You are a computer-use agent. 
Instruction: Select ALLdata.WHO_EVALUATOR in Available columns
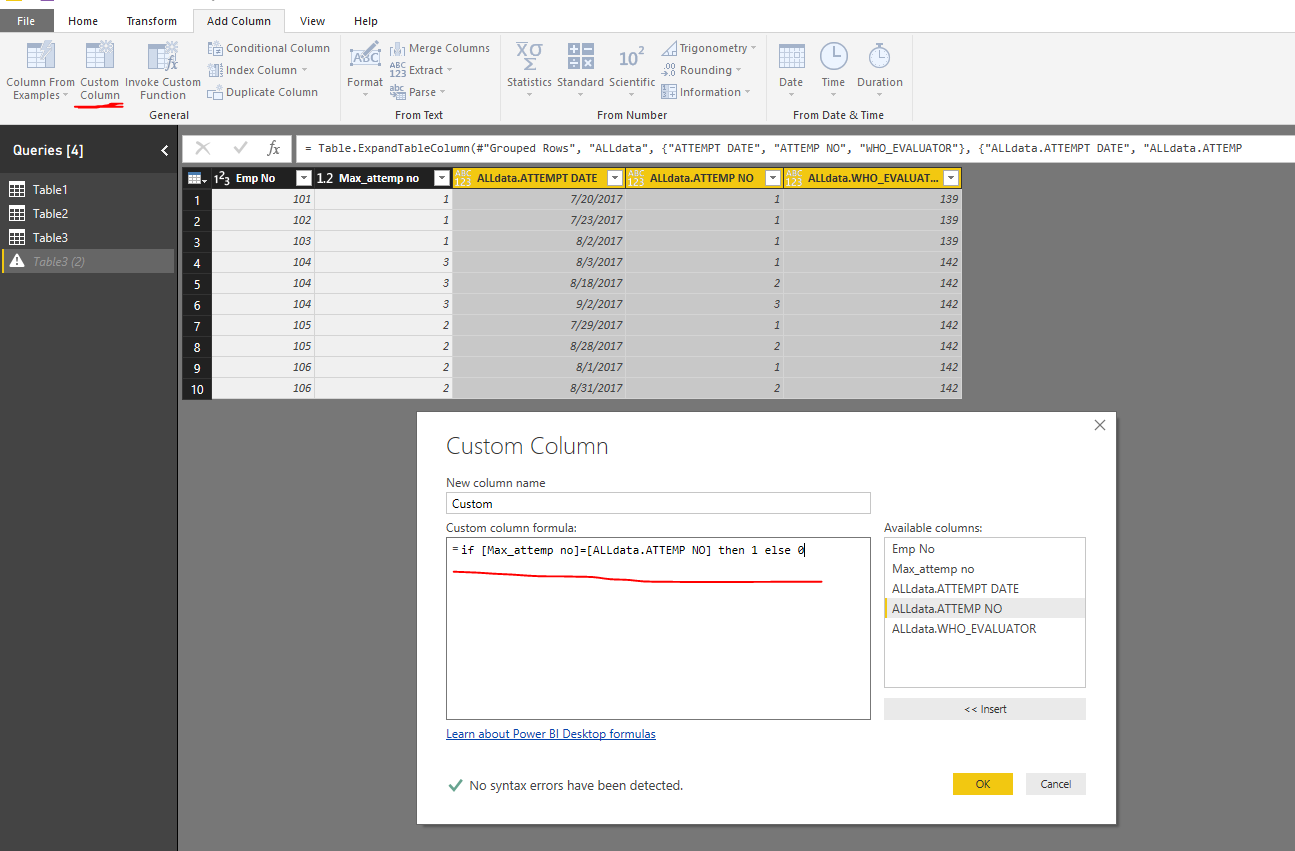pos(985,628)
